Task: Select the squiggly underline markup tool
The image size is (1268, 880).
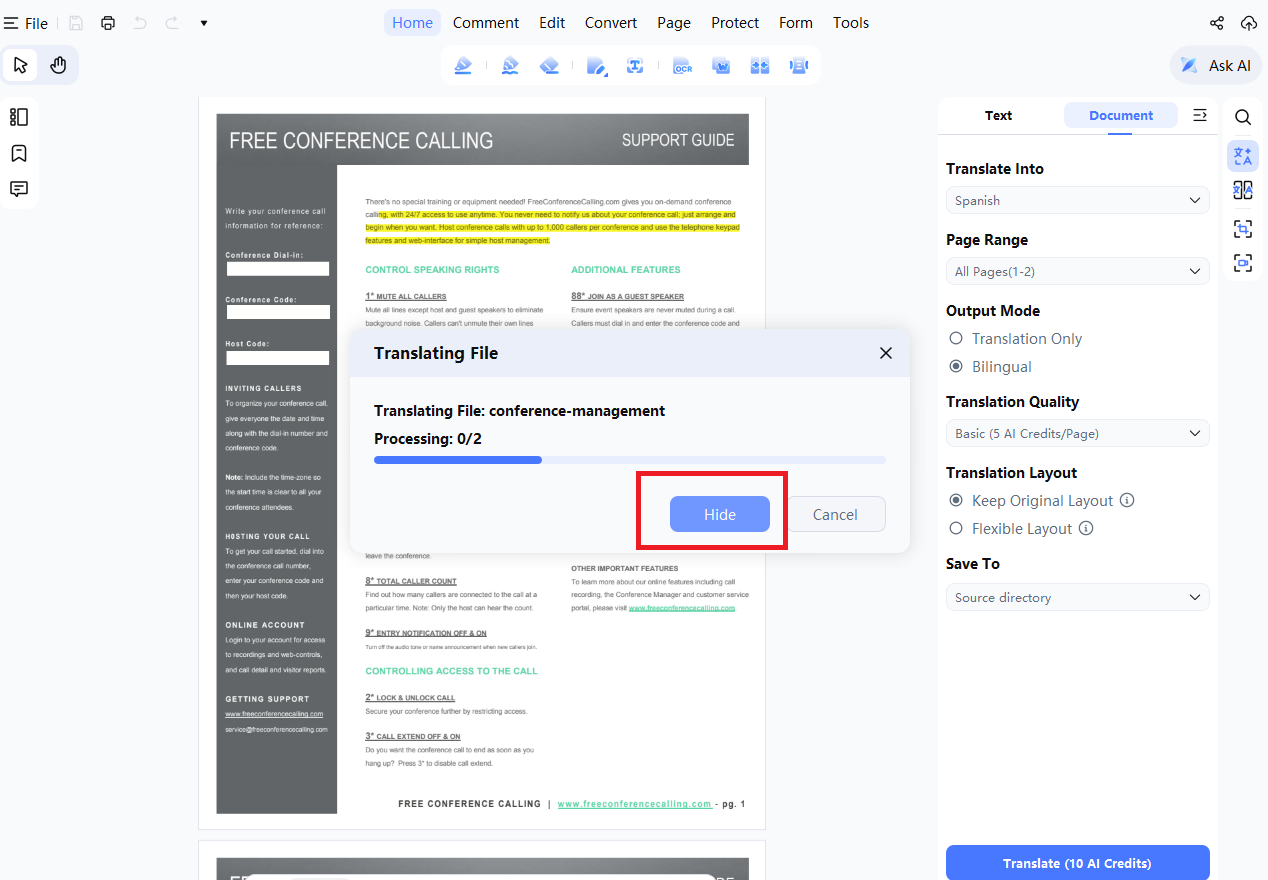Action: [x=510, y=66]
